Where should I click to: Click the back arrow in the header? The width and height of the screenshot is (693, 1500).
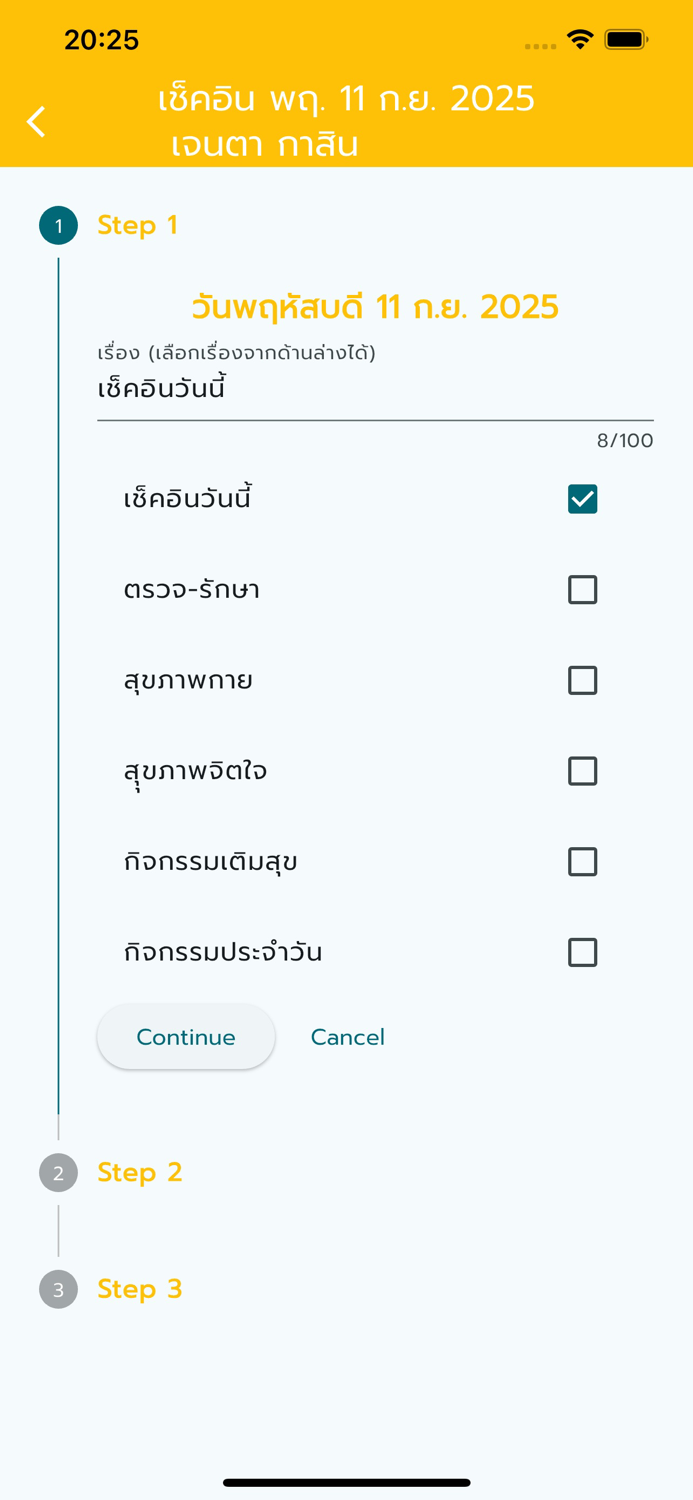click(36, 121)
